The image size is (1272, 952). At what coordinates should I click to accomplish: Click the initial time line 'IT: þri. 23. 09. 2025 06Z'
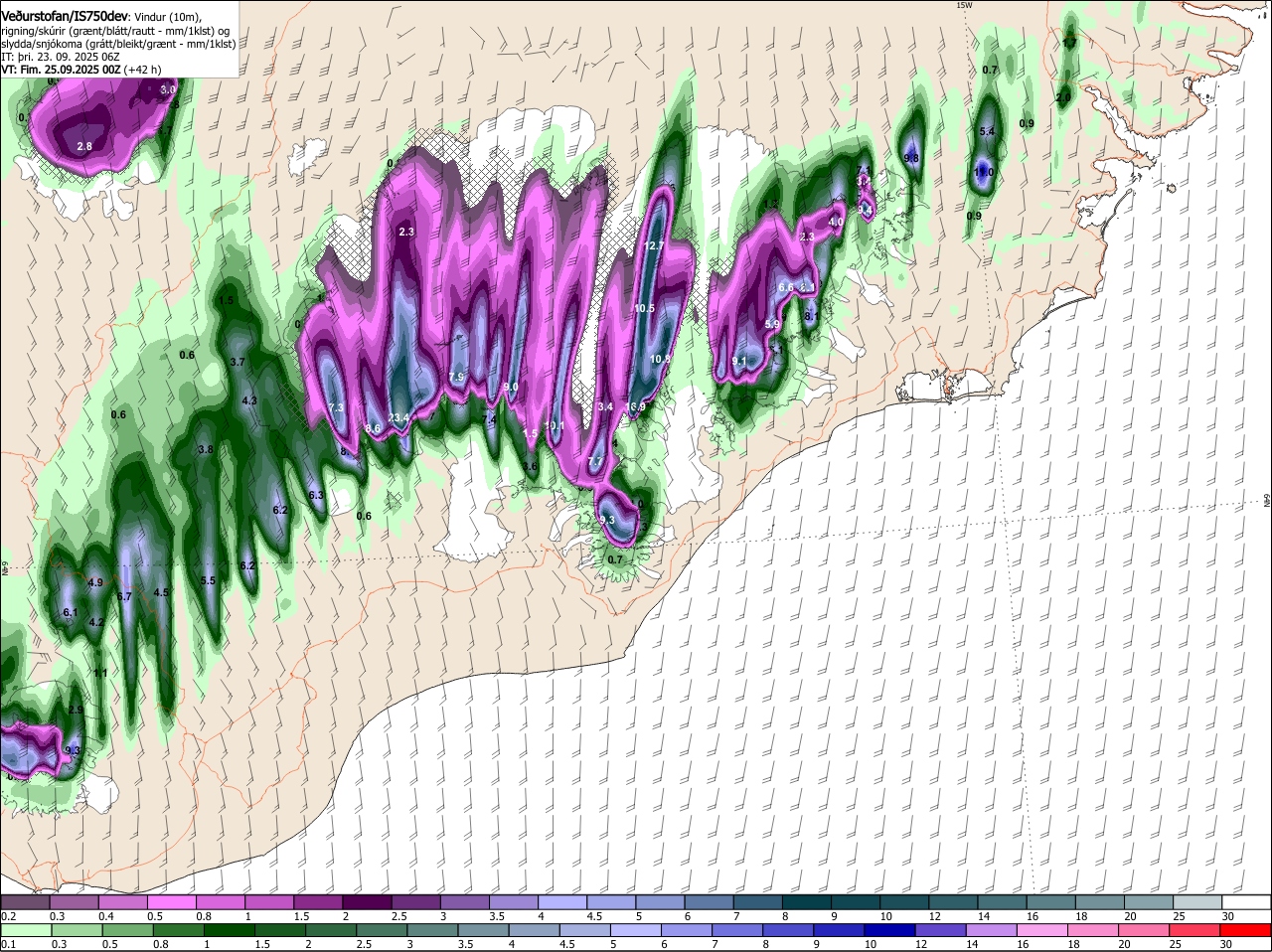pos(60,57)
